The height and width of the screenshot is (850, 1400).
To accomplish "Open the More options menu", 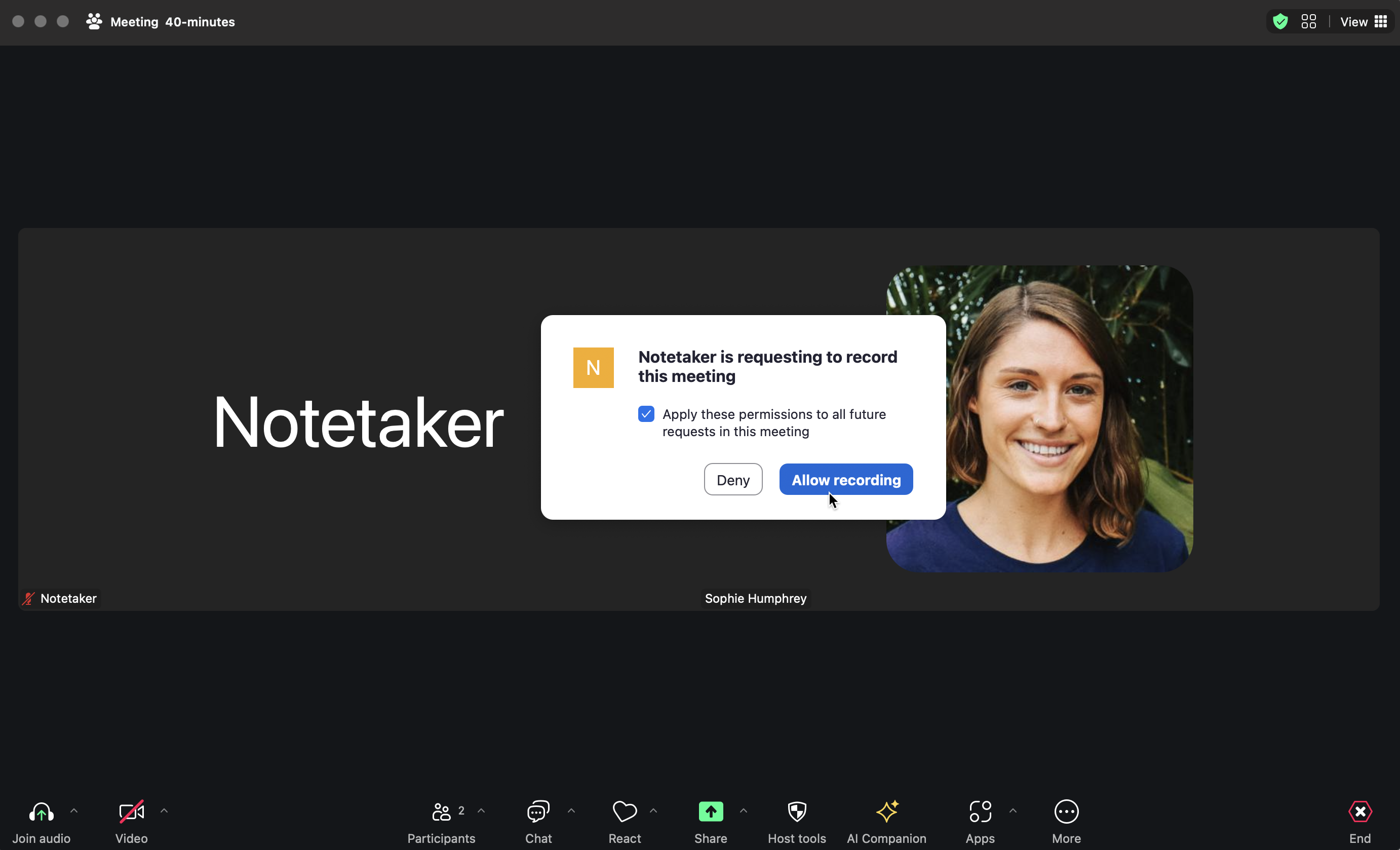I will (1067, 822).
